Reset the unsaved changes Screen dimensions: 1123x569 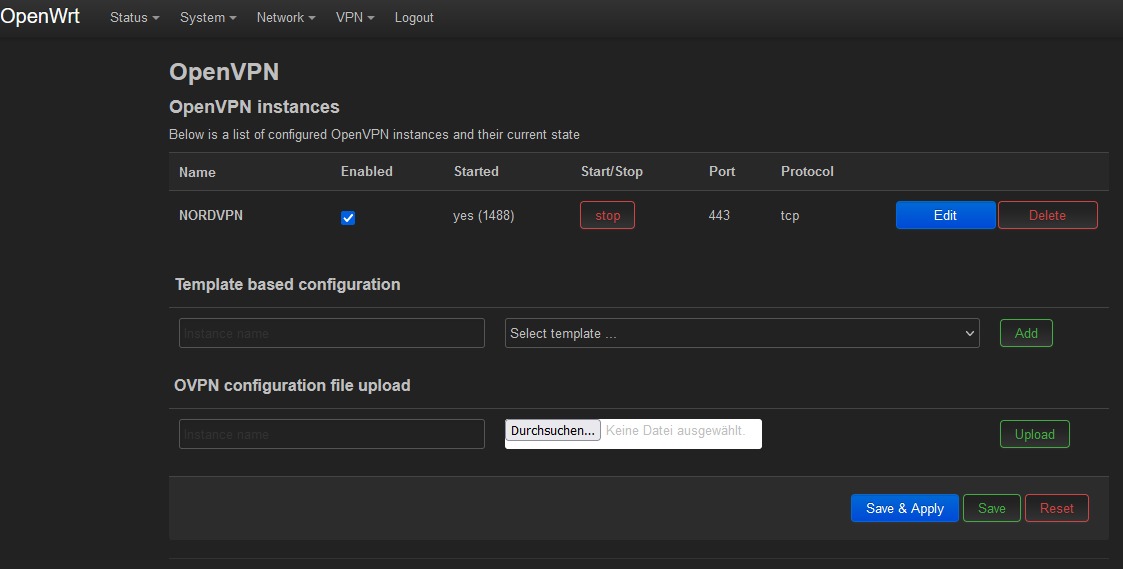tap(1056, 508)
